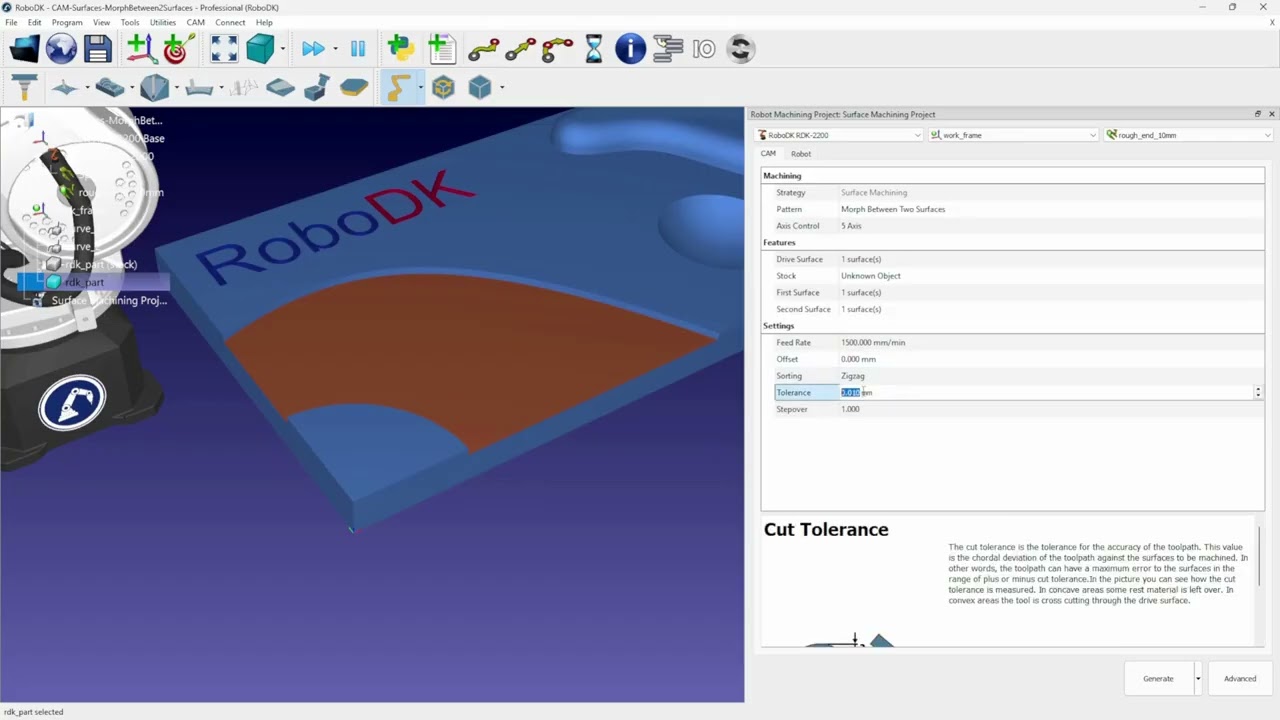Image resolution: width=1280 pixels, height=720 pixels.
Task: Click the blue solid cube icon
Action: (480, 88)
